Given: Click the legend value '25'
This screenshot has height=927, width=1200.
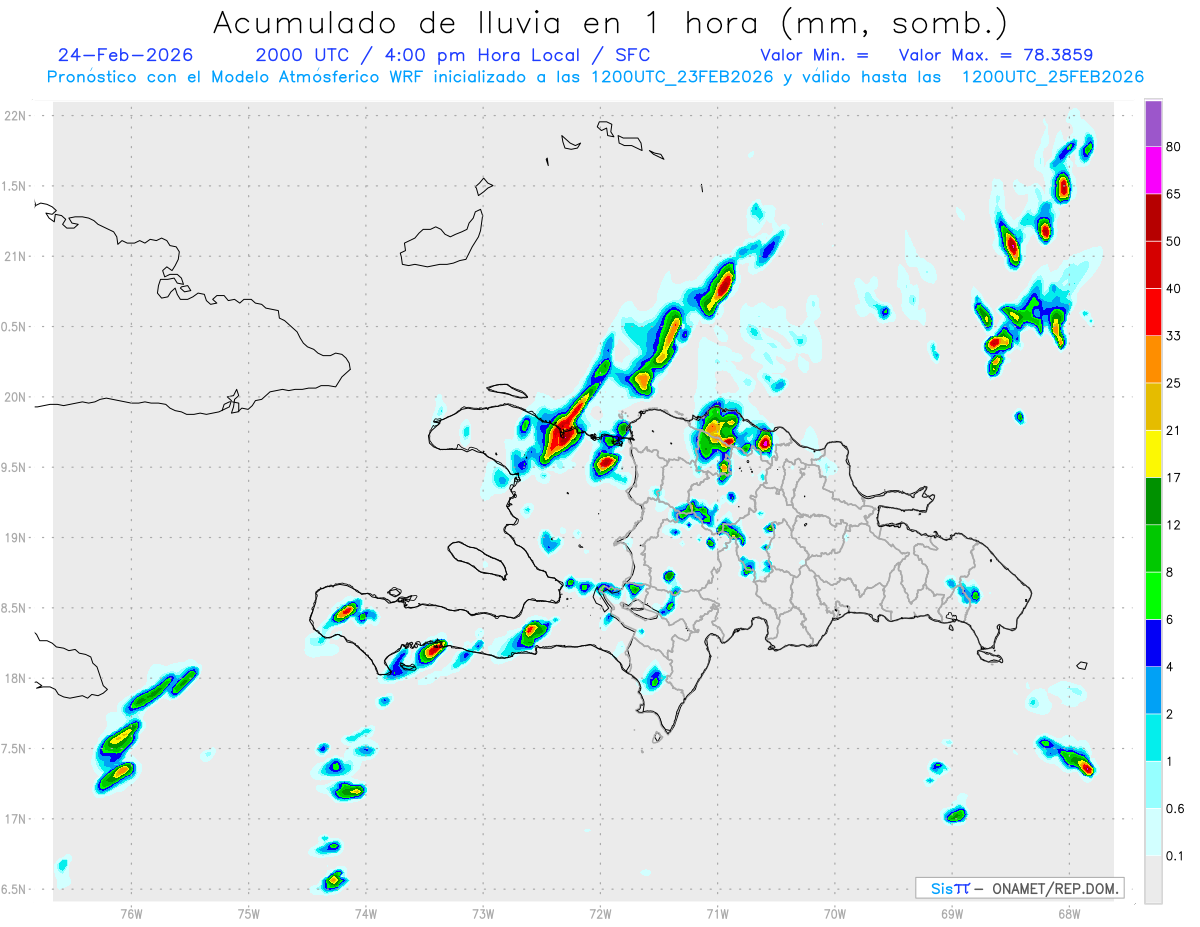Looking at the screenshot, I should tap(1174, 383).
